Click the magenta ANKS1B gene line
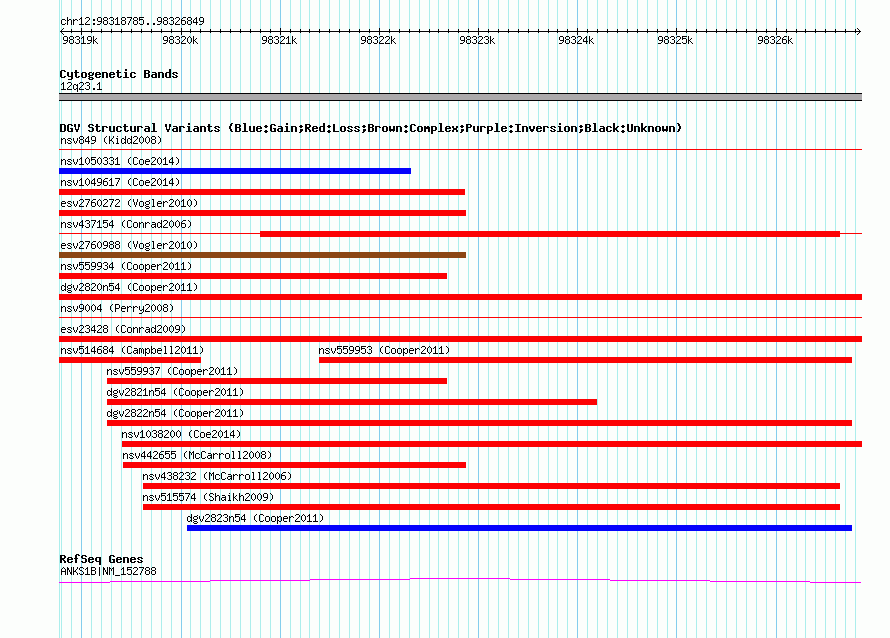 tap(460, 580)
